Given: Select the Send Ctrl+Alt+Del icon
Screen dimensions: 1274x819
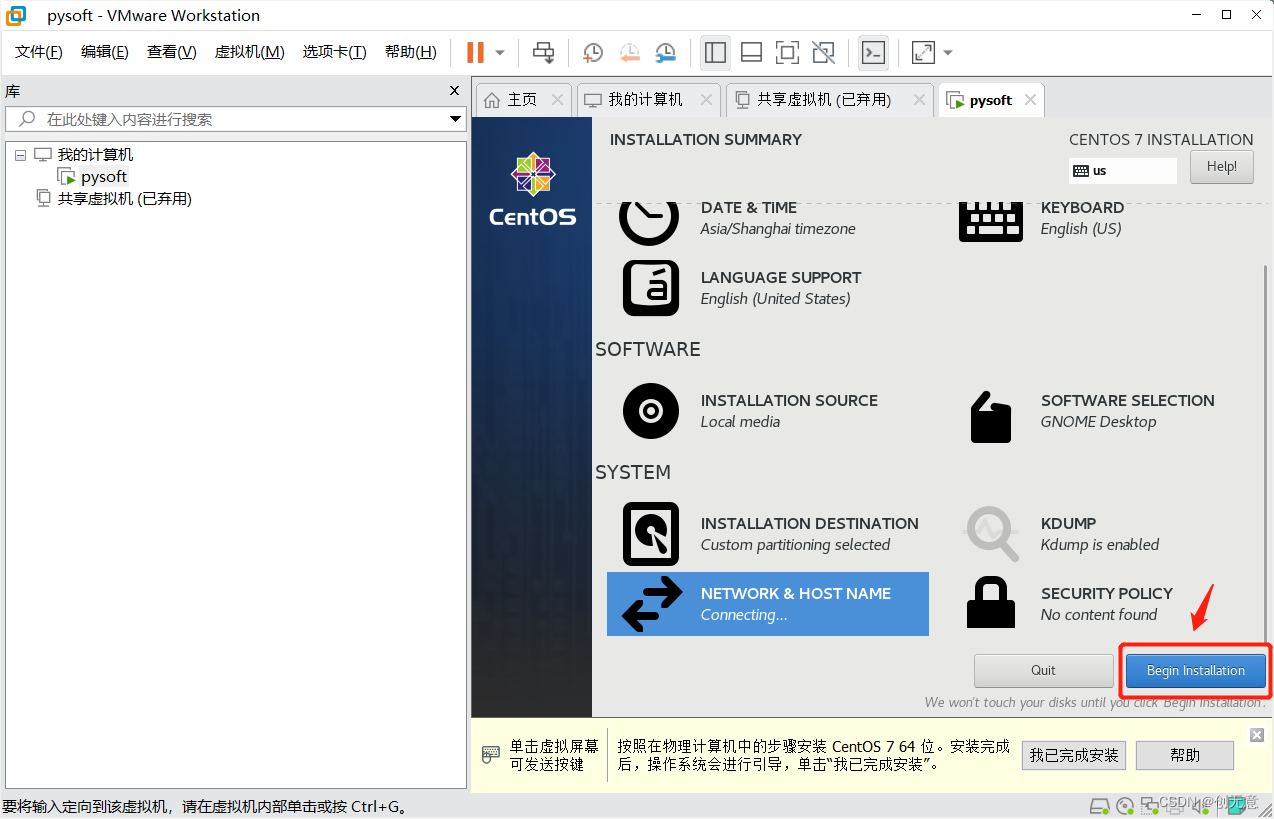Looking at the screenshot, I should tap(543, 52).
